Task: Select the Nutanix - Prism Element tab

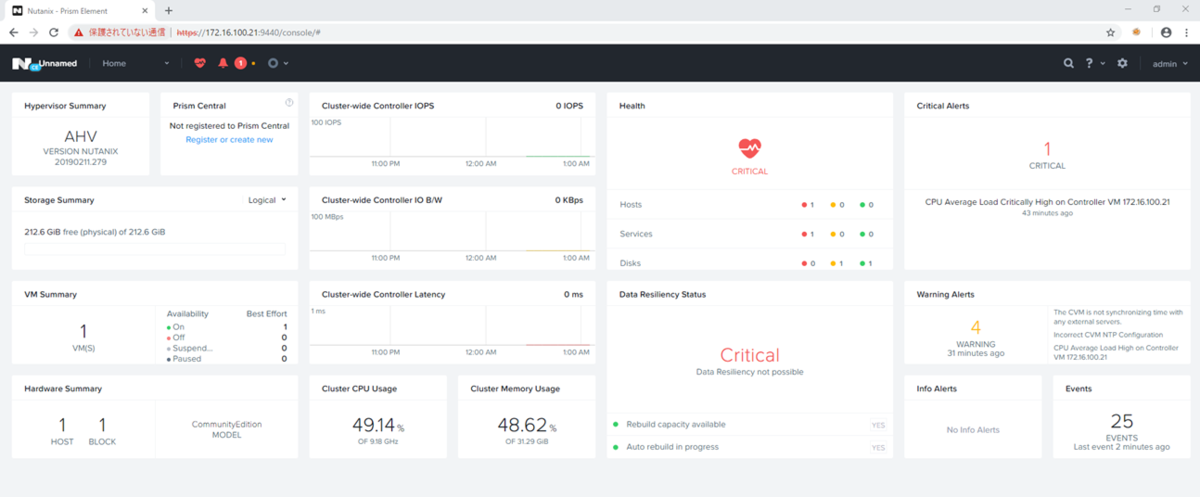Action: pos(80,10)
